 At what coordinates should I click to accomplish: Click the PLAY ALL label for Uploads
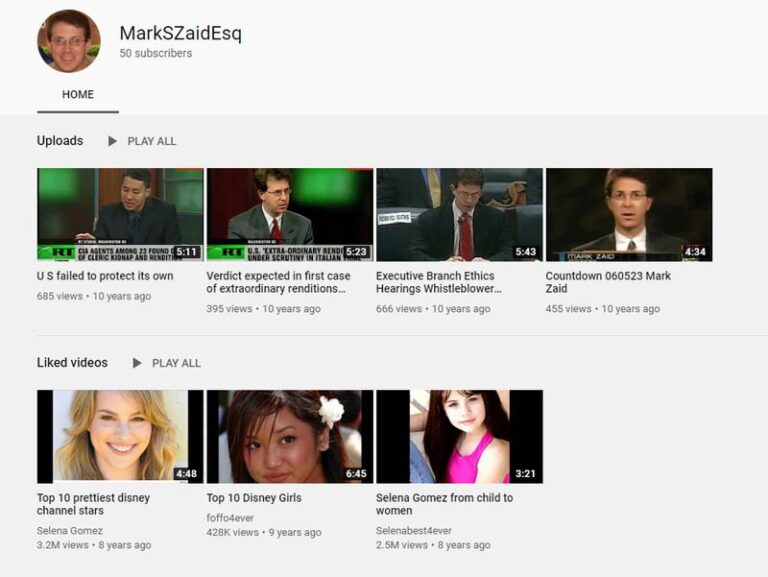click(152, 142)
